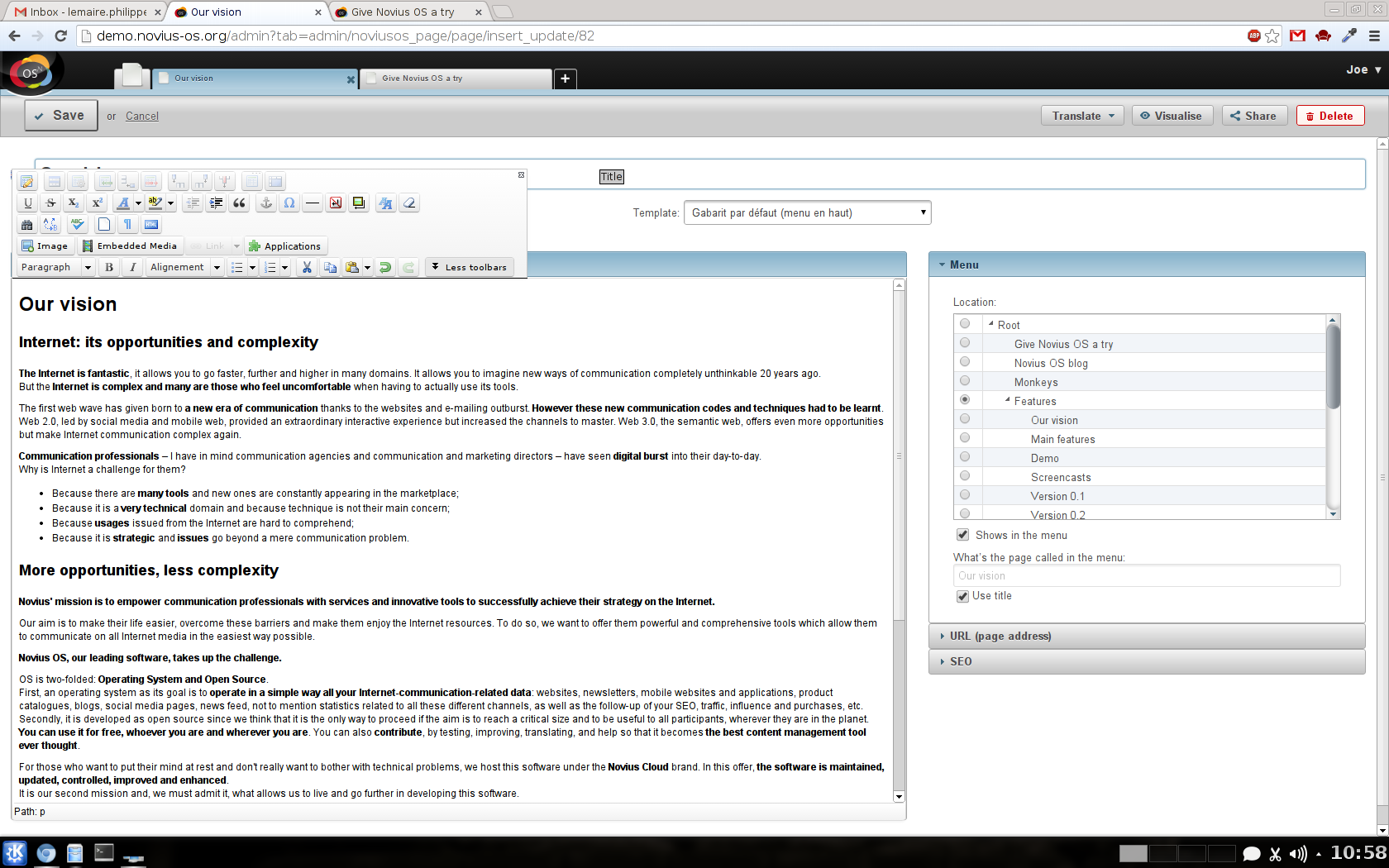Click the menu location list scrollbar

[1332, 368]
